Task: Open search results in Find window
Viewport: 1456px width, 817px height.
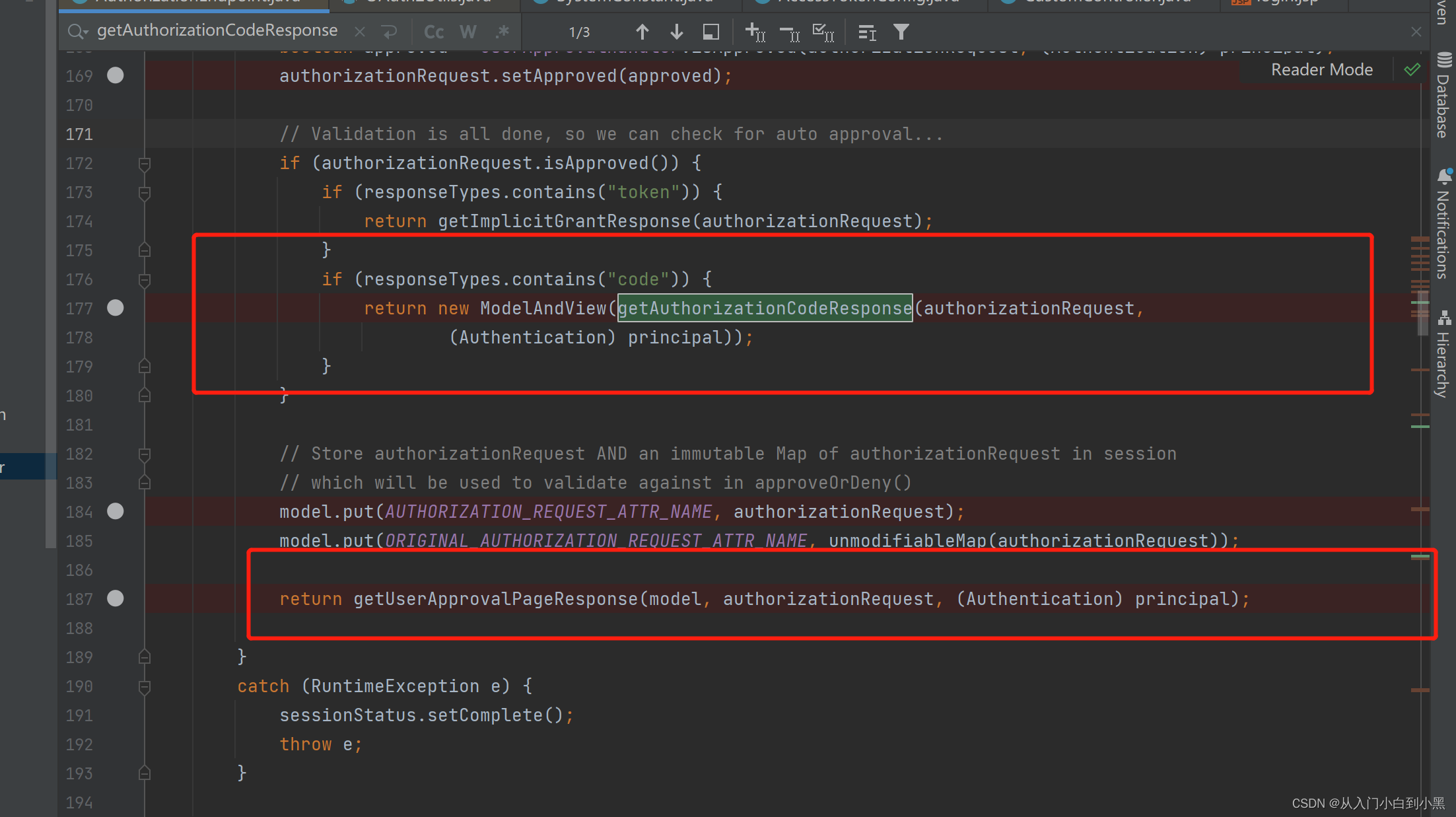Action: 711,32
